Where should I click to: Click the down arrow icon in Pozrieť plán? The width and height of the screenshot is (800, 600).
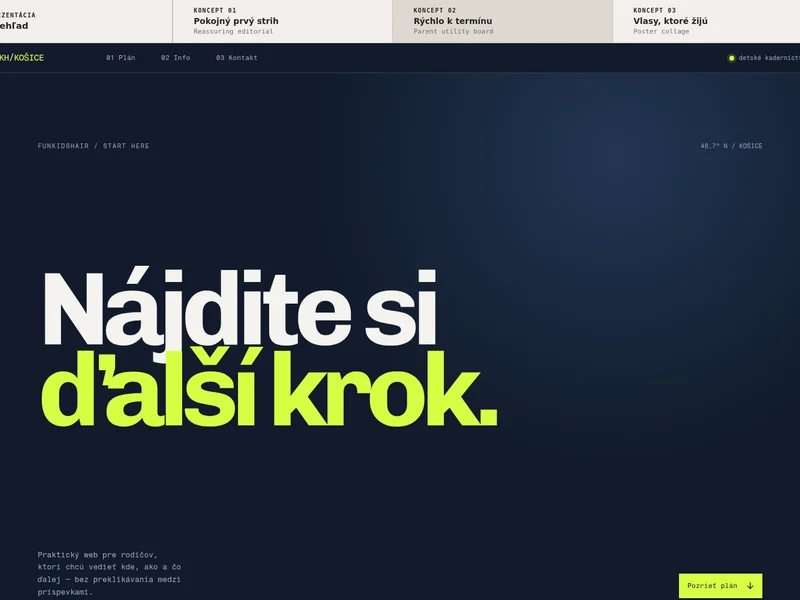[x=750, y=586]
